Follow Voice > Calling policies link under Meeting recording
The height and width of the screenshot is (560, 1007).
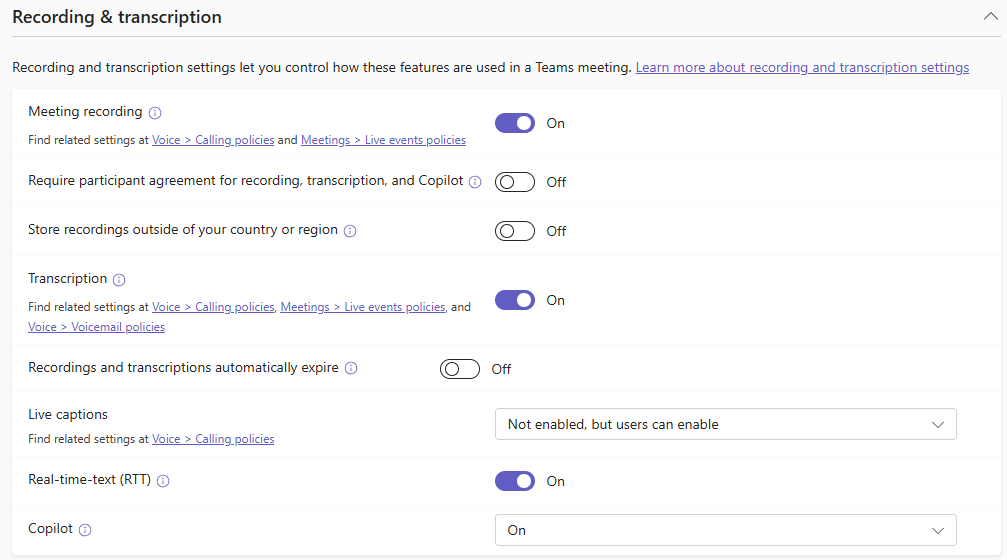point(213,141)
